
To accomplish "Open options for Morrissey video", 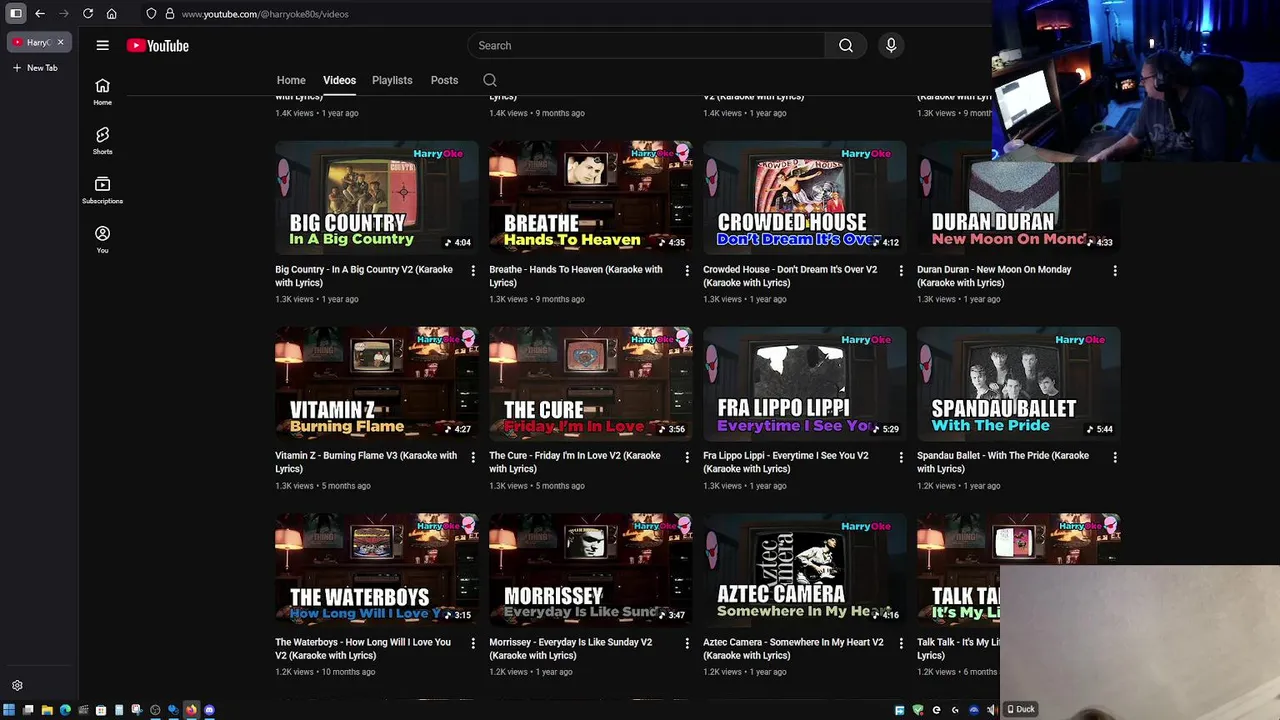I will tap(687, 644).
